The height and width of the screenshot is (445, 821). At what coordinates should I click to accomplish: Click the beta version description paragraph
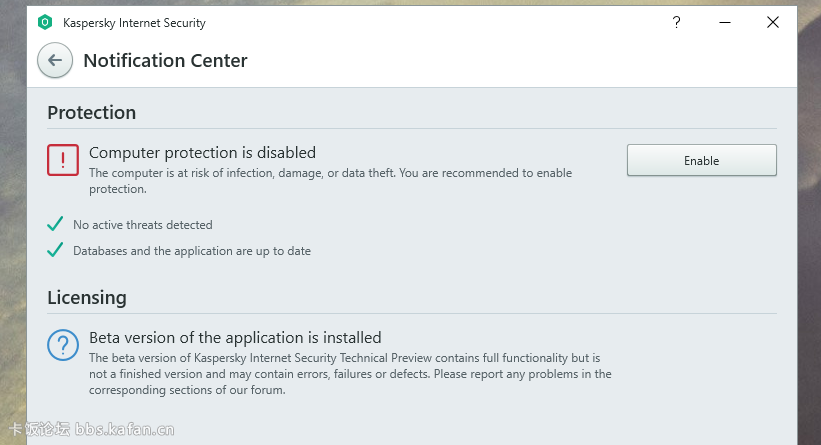tap(350, 374)
